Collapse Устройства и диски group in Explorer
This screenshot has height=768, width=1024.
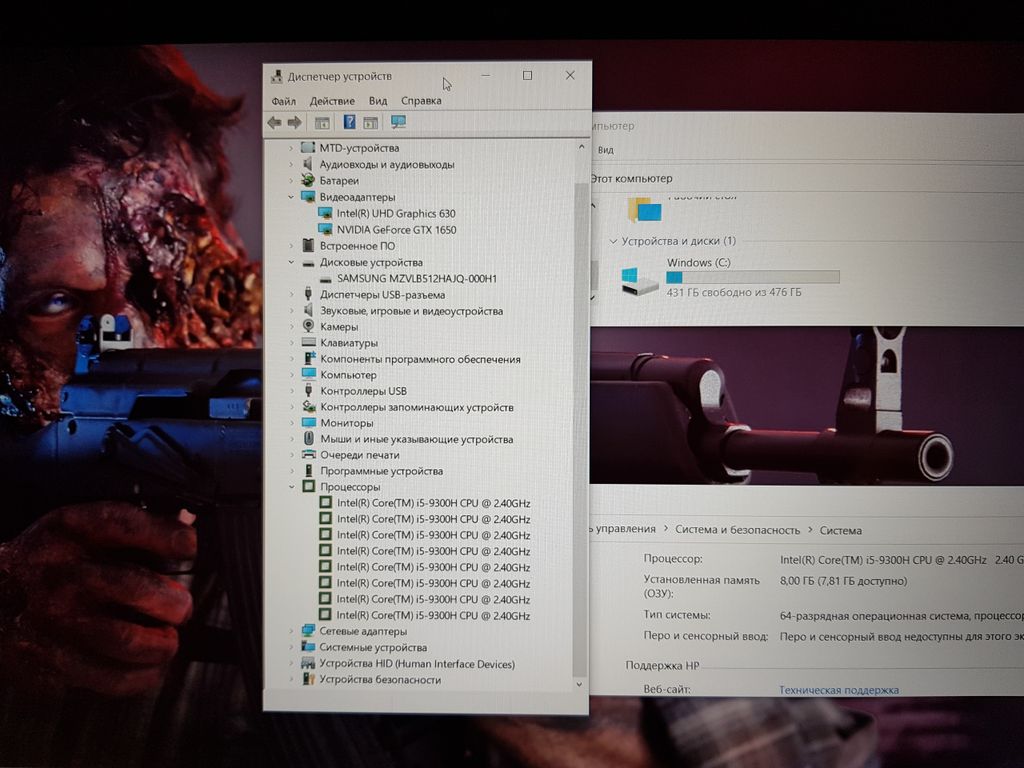click(613, 241)
